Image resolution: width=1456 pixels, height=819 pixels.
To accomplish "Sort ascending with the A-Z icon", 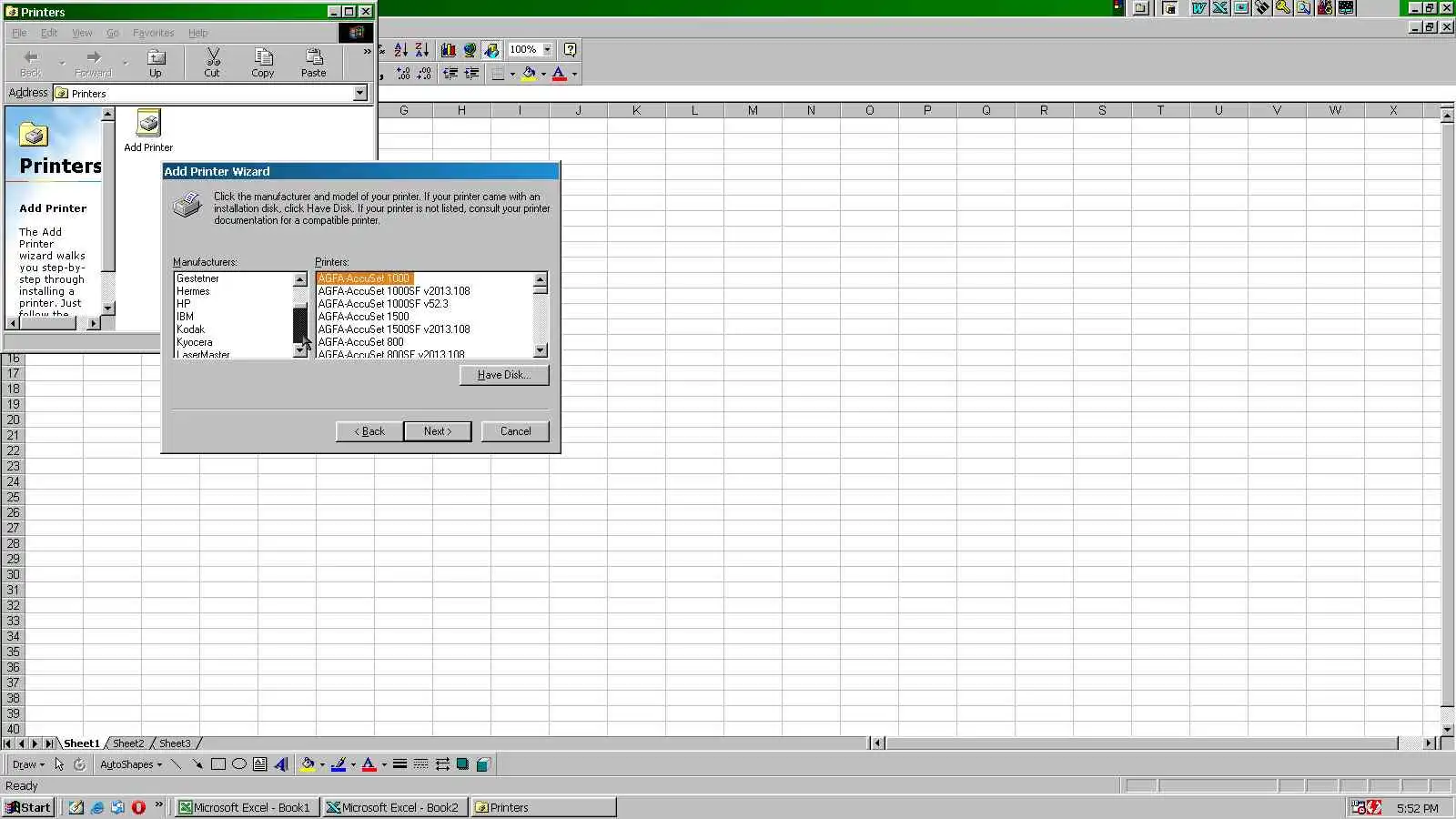I will [x=401, y=50].
